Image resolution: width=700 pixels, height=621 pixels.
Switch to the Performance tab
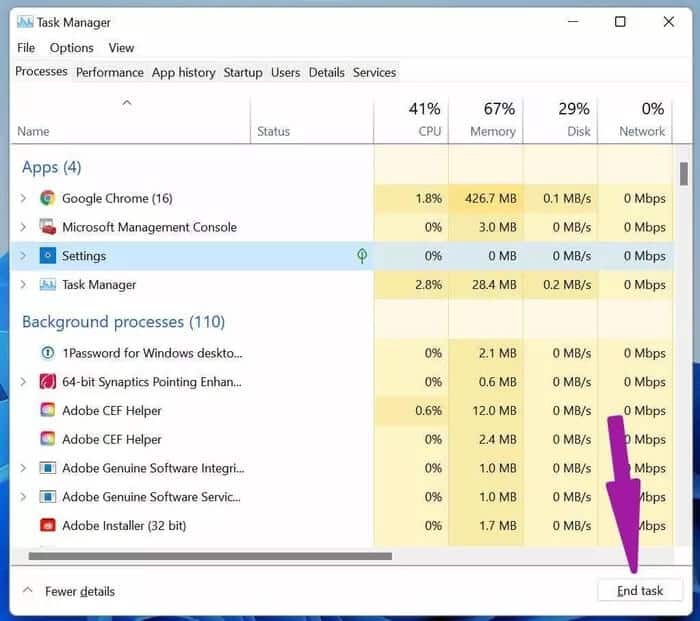pyautogui.click(x=110, y=72)
